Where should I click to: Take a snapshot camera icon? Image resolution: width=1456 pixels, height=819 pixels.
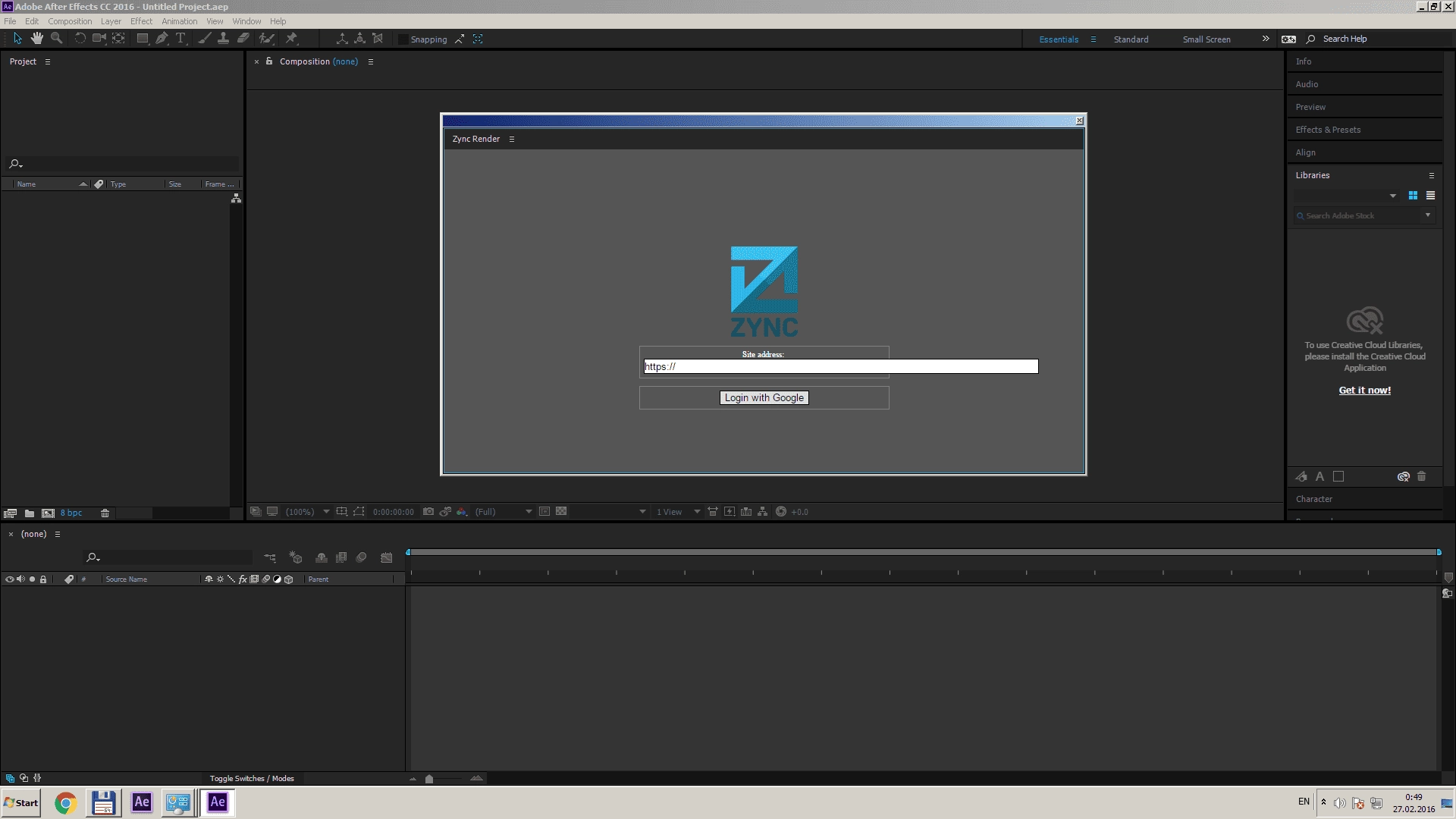coord(428,512)
